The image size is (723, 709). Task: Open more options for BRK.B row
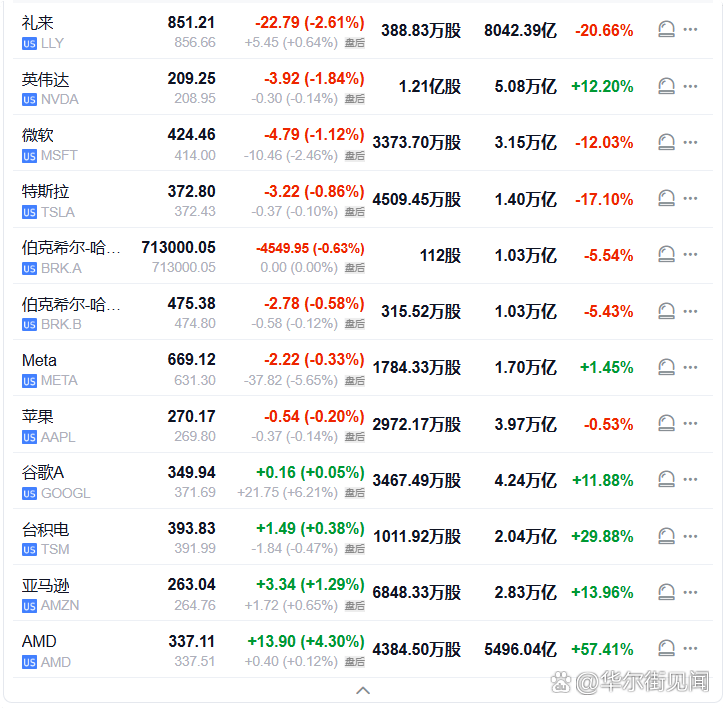click(690, 311)
